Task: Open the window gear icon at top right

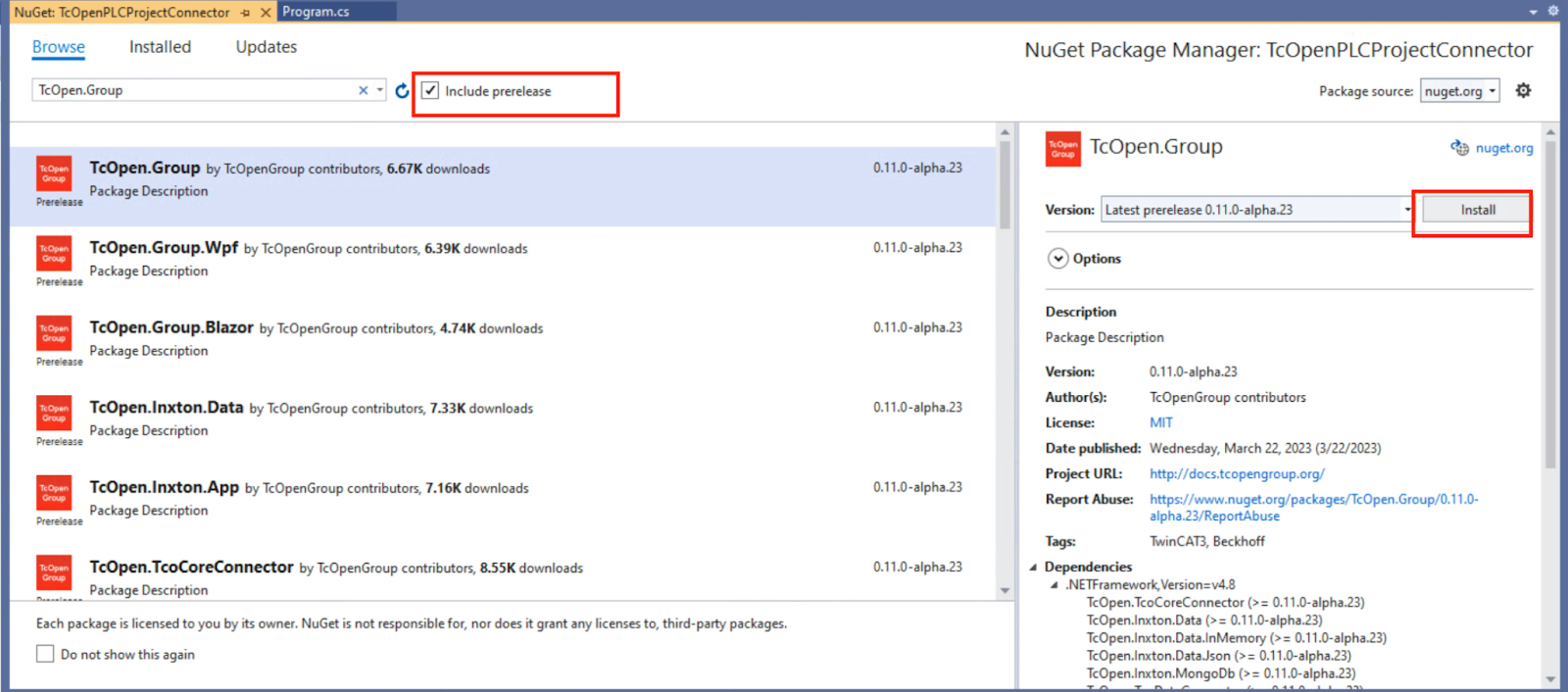Action: pos(1553,12)
